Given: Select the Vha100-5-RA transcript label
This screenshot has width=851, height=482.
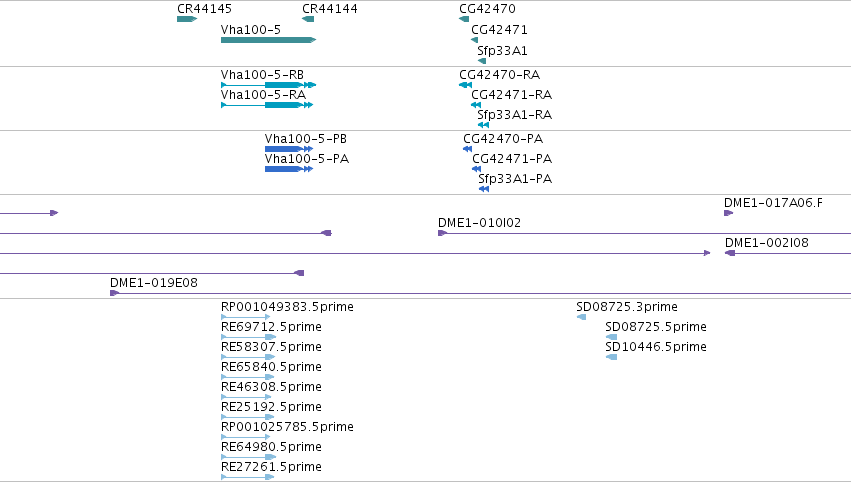Looking at the screenshot, I should coord(263,95).
